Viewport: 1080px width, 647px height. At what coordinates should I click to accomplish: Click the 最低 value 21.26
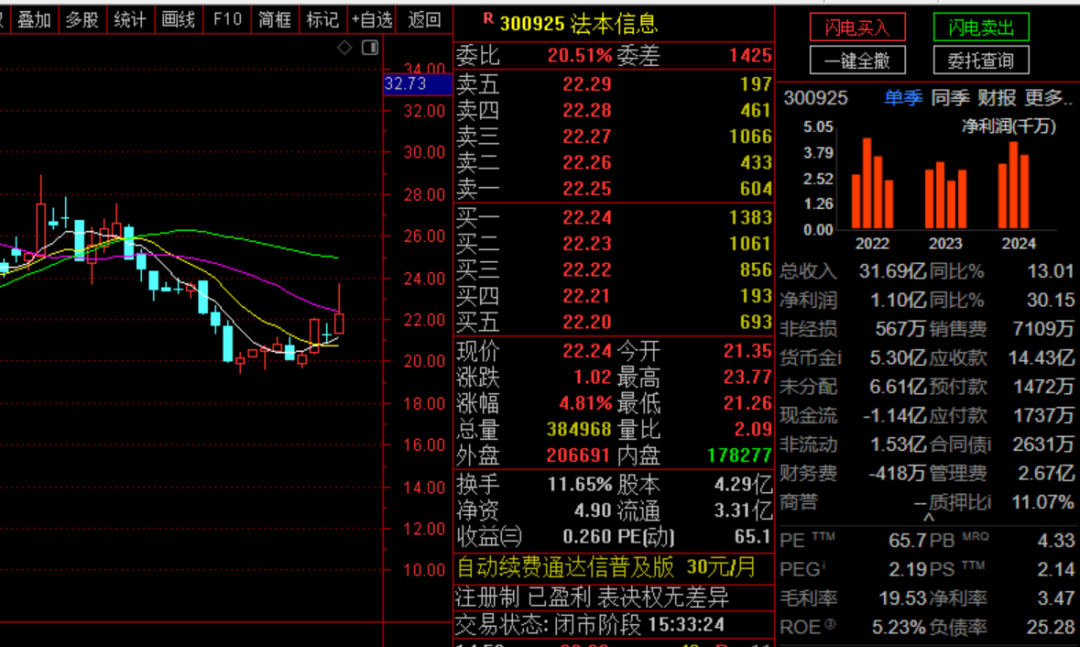point(747,404)
